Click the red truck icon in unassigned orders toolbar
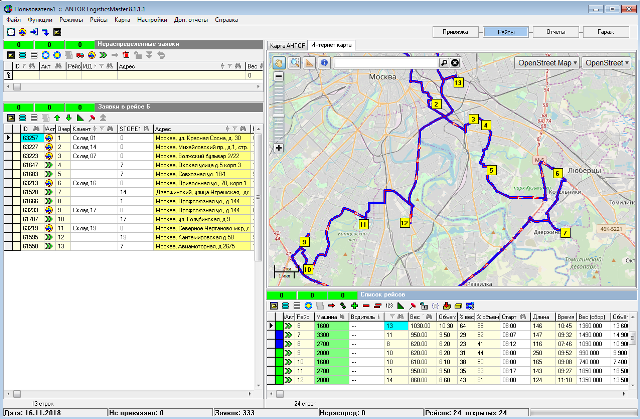 point(80,55)
